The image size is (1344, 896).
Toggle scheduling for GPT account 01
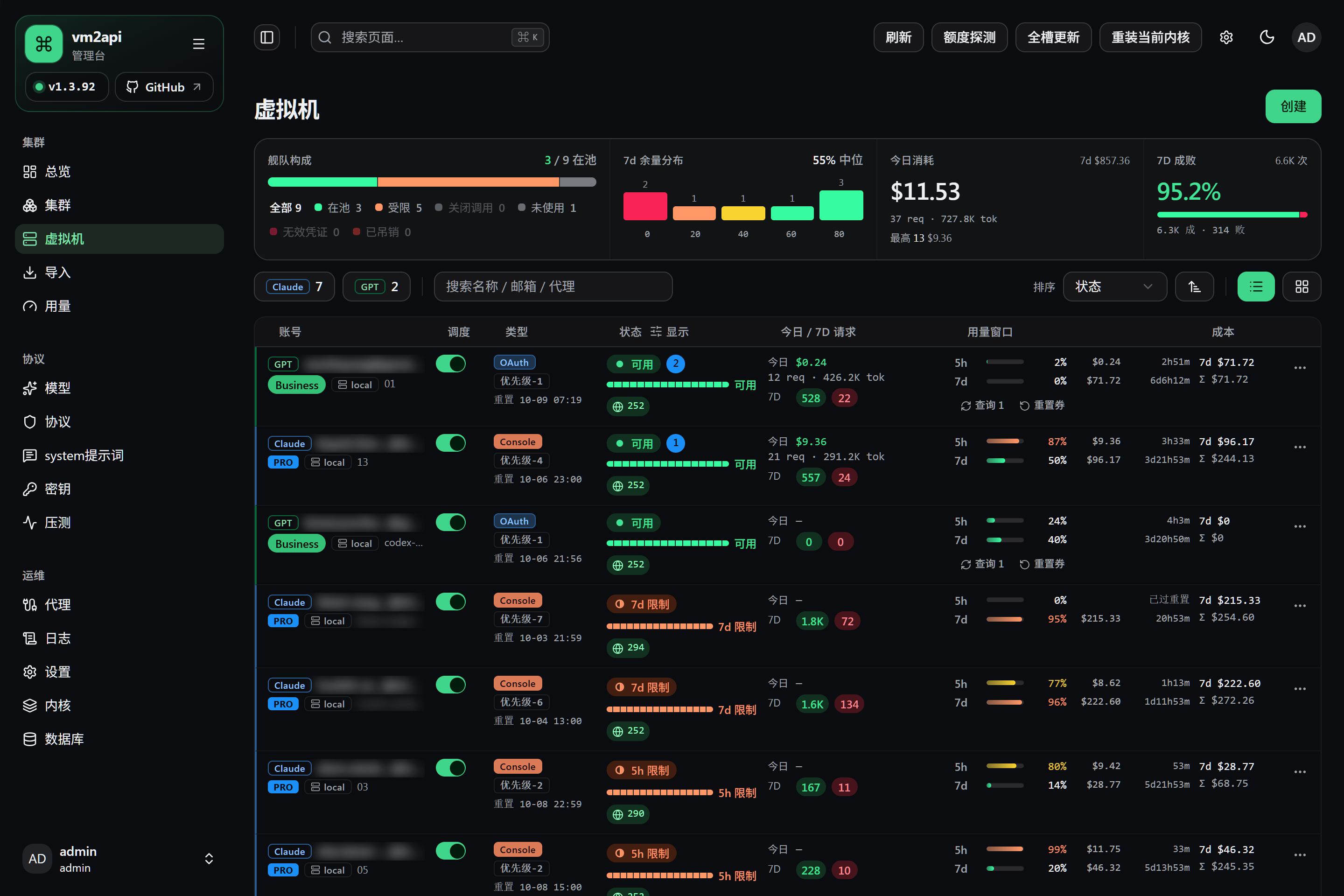(450, 364)
